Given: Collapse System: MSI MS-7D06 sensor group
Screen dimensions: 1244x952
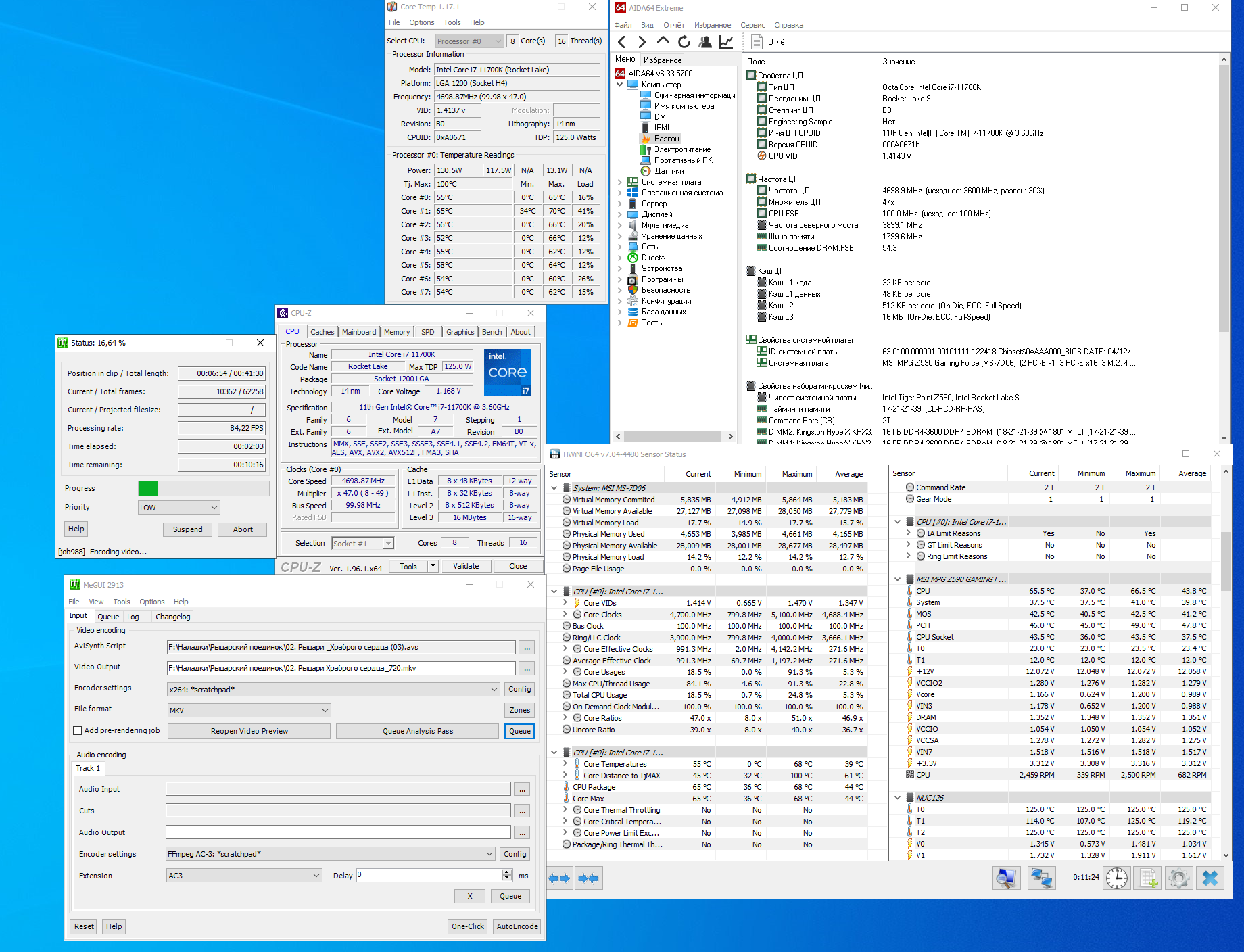Looking at the screenshot, I should (554, 488).
